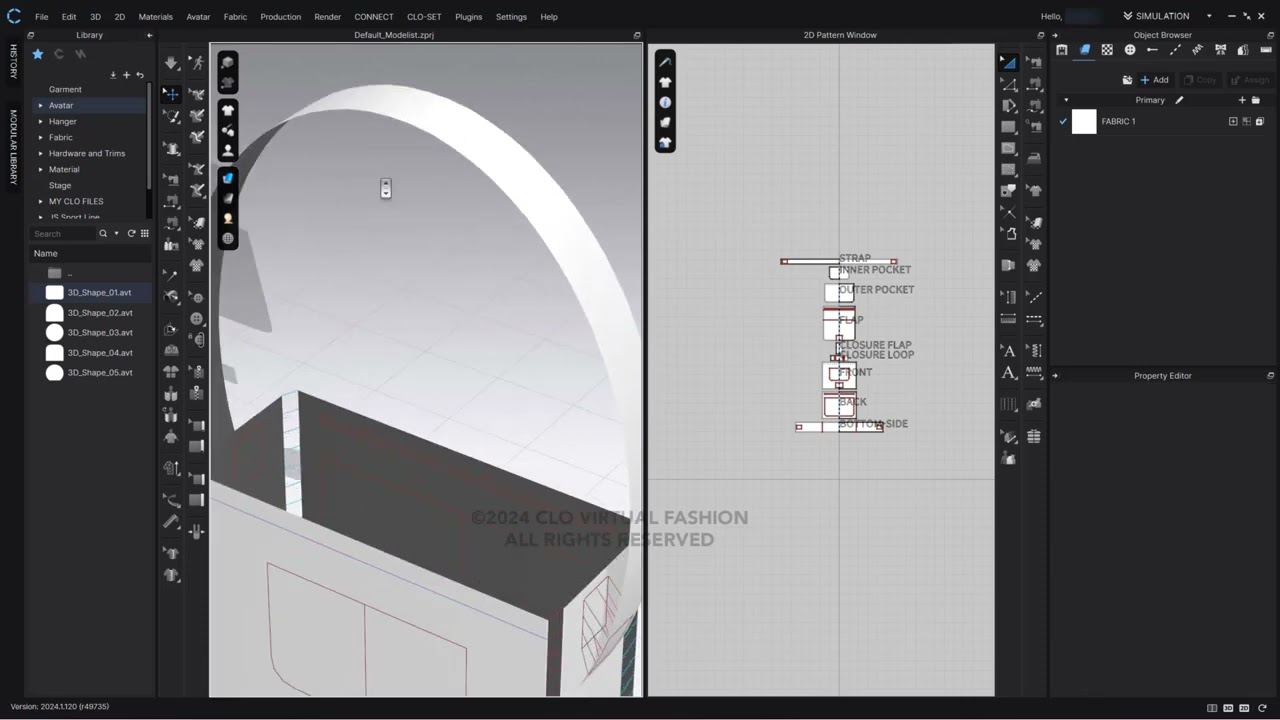Expand the Fabric library folder

[41, 137]
